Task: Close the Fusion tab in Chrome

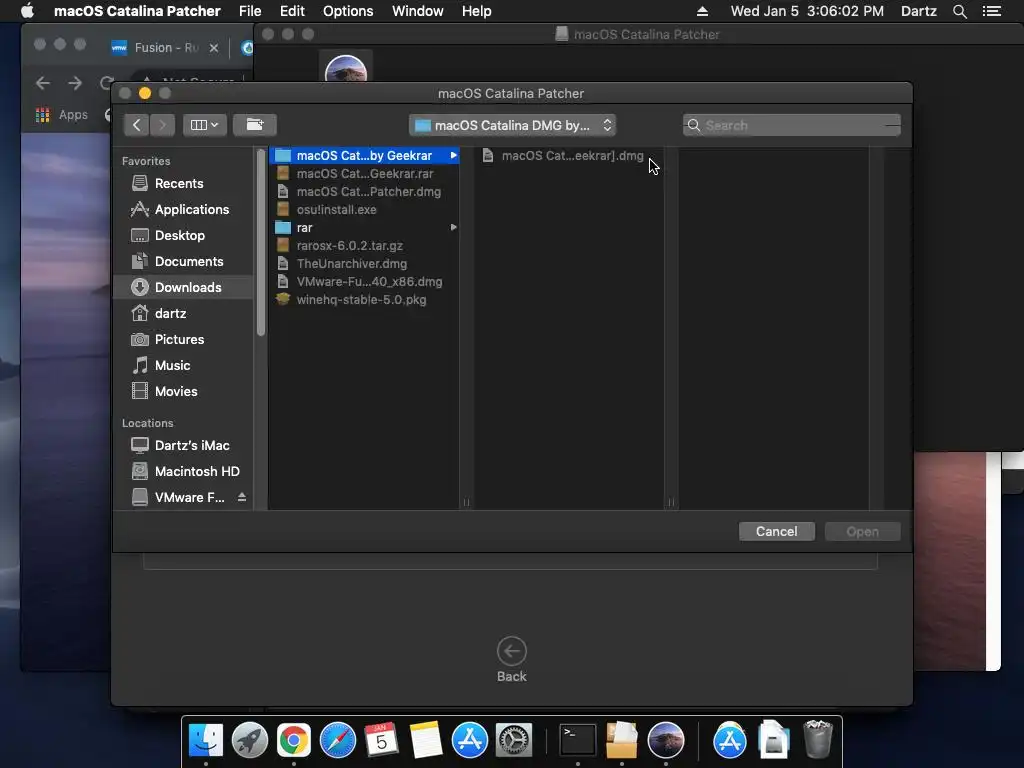Action: pos(214,48)
